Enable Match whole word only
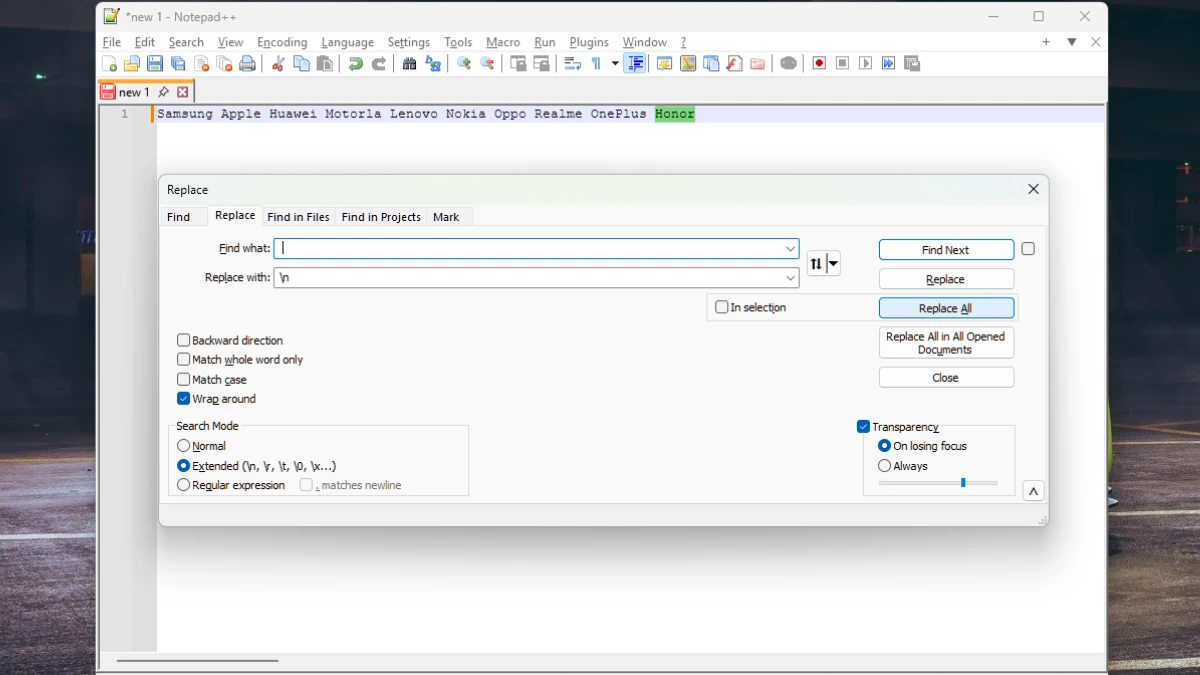 point(183,360)
